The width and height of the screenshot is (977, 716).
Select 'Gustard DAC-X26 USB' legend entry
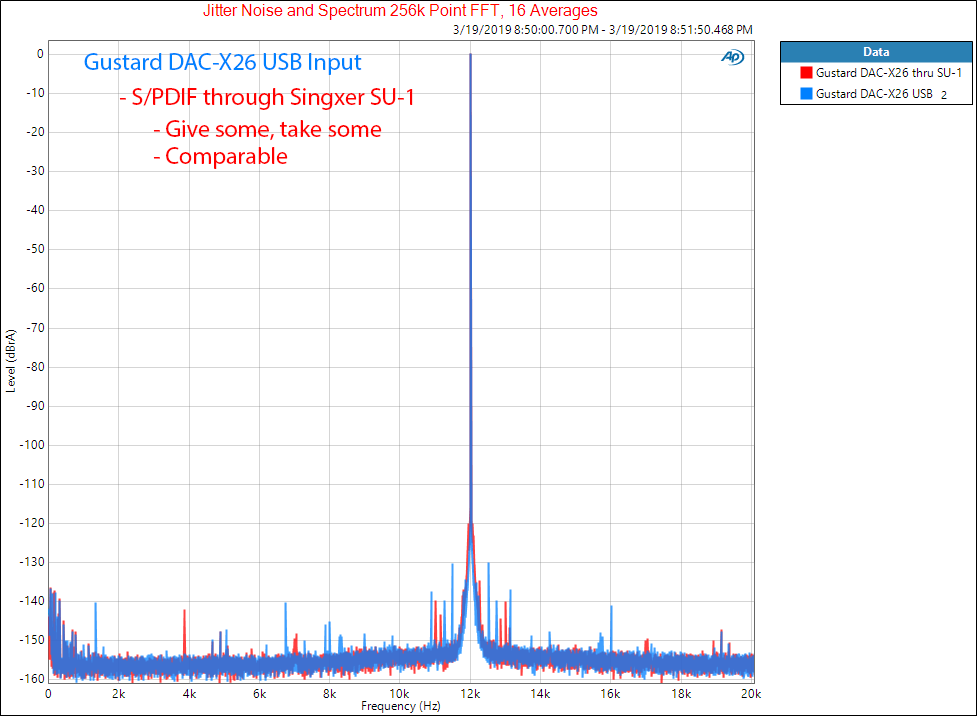(x=874, y=93)
